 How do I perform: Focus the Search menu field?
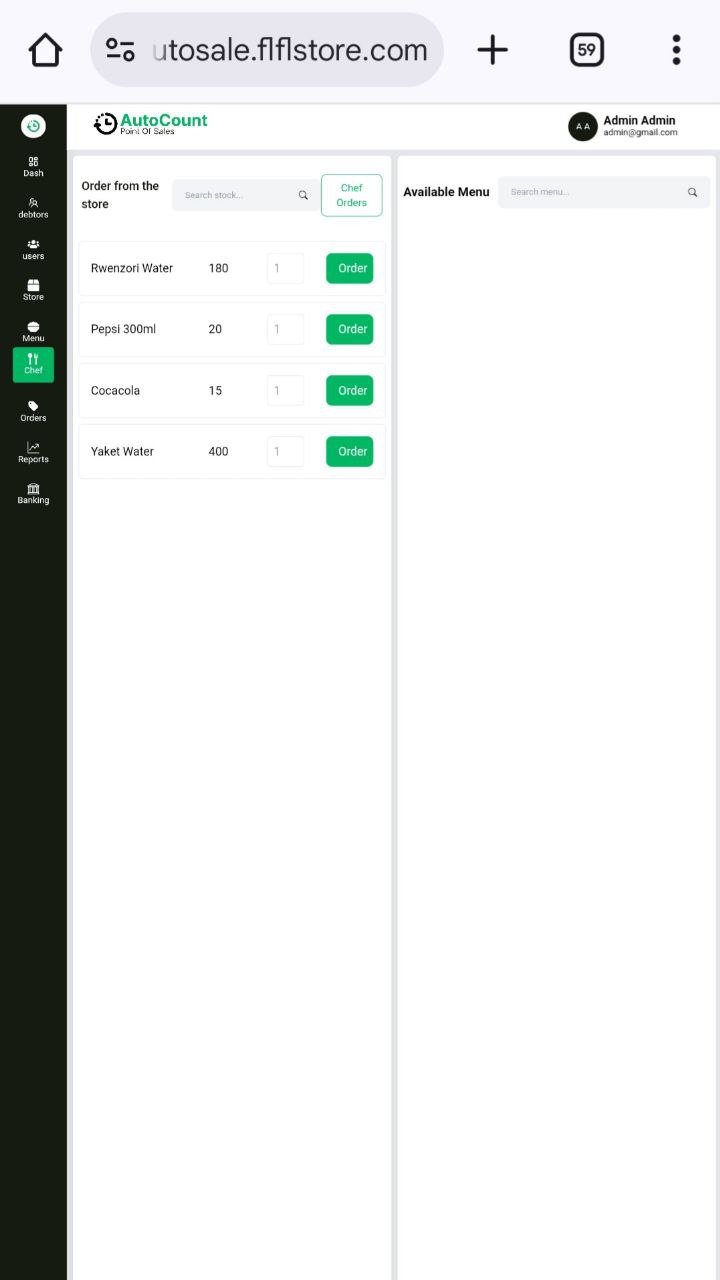point(604,192)
